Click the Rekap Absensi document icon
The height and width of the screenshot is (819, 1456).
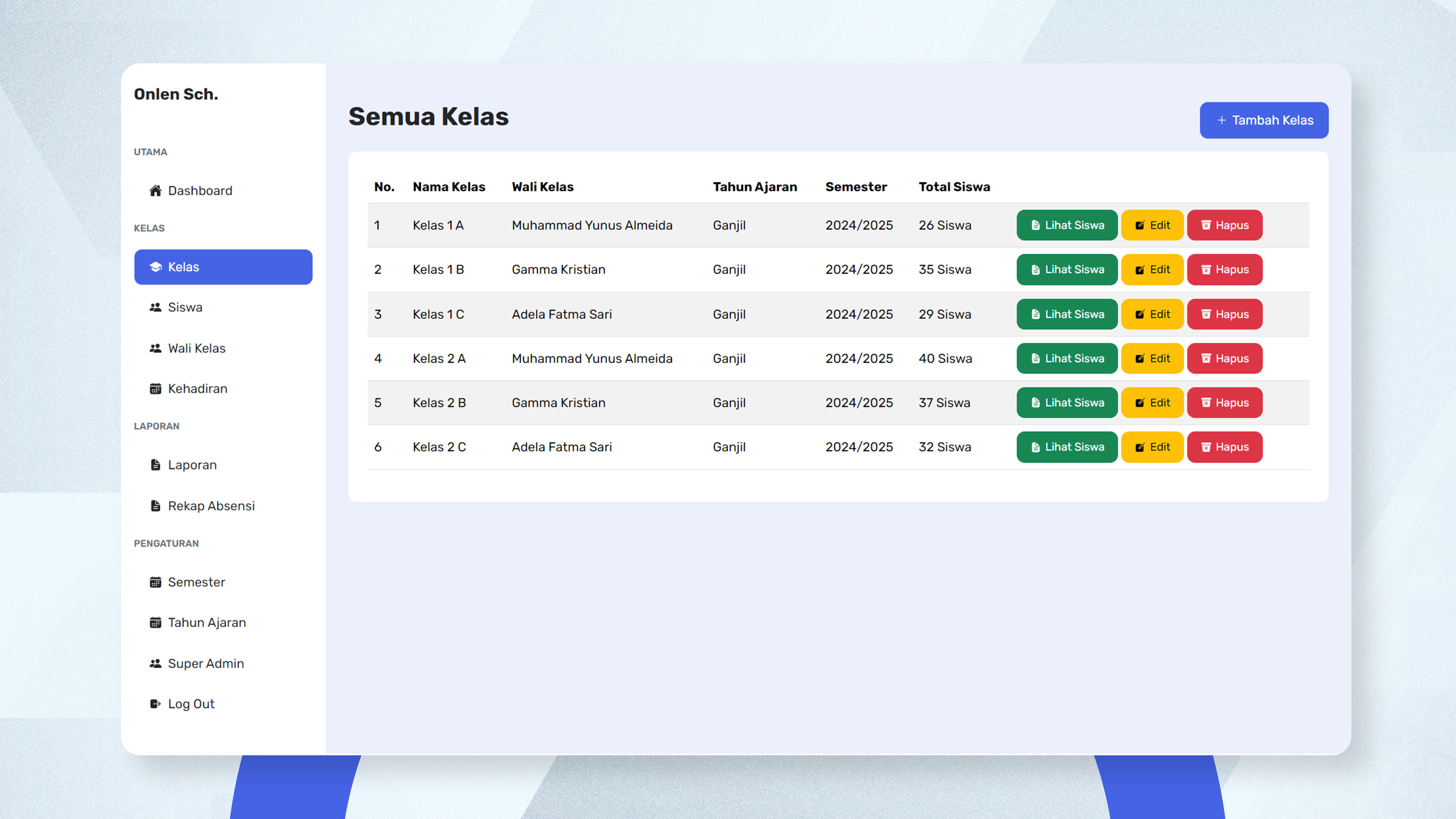[x=155, y=506]
